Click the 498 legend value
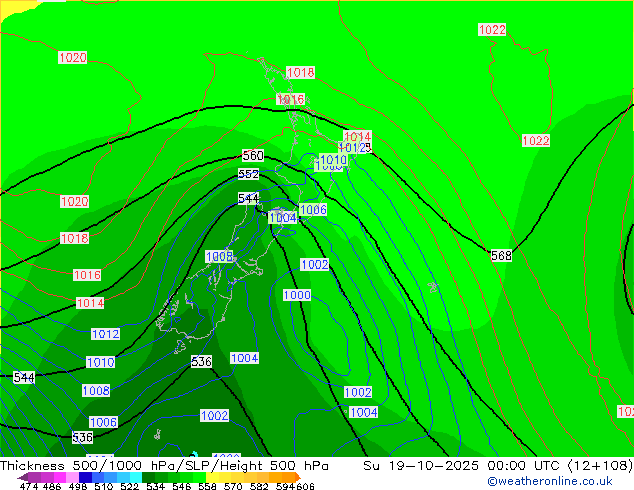This screenshot has height=490, width=634. tap(78, 486)
